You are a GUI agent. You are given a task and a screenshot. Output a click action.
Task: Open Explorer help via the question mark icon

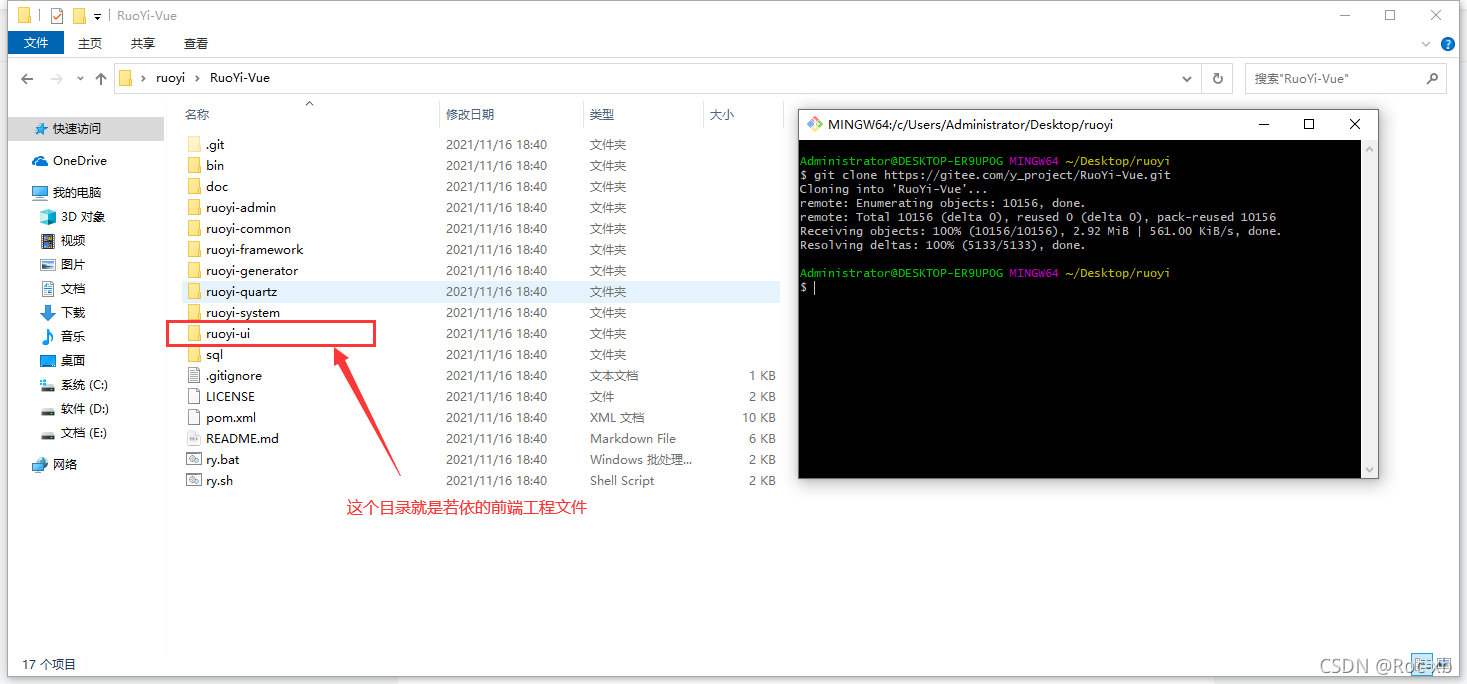coord(1447,44)
